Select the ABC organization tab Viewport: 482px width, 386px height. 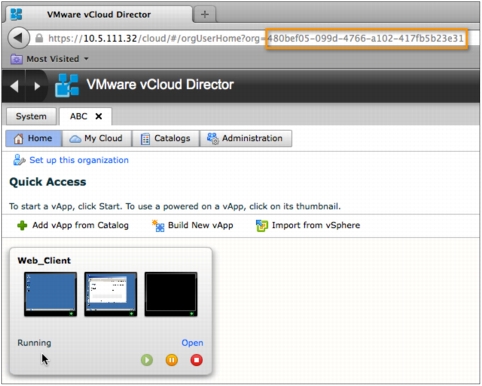78,116
